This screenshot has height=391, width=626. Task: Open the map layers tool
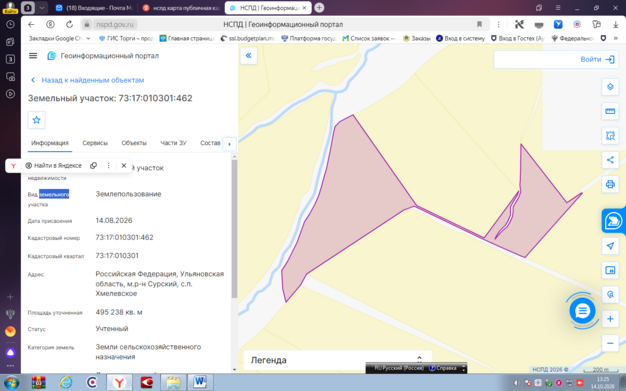click(x=610, y=87)
